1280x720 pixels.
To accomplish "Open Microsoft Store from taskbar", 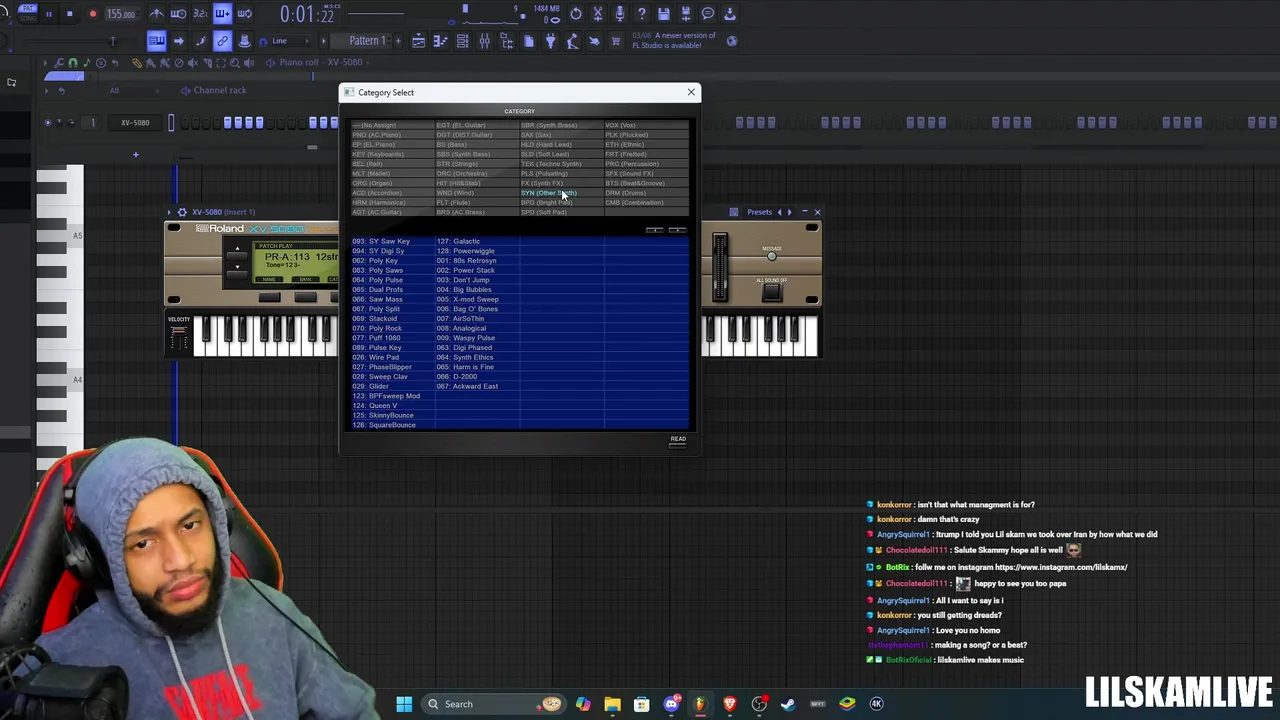I will [x=642, y=704].
